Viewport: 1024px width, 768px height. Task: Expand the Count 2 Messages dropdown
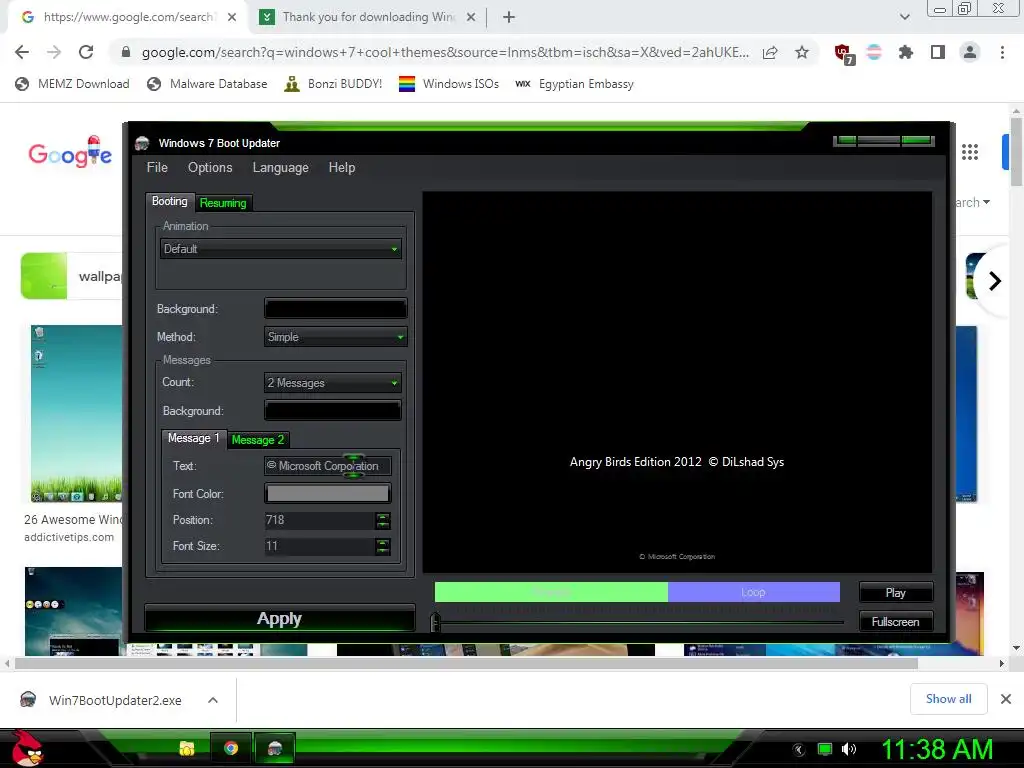pos(332,383)
